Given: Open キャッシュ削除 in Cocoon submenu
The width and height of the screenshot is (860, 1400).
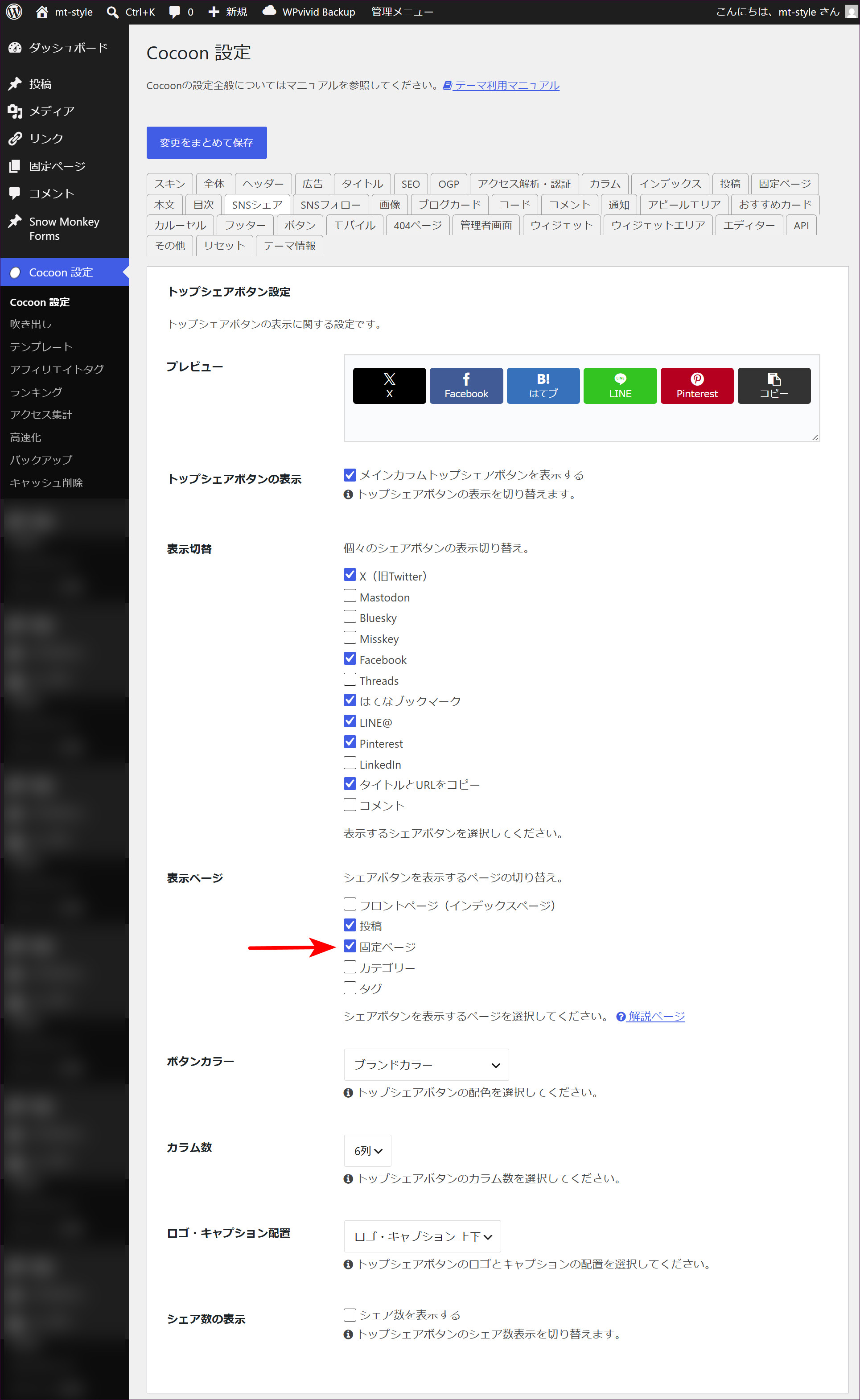Looking at the screenshot, I should point(46,483).
